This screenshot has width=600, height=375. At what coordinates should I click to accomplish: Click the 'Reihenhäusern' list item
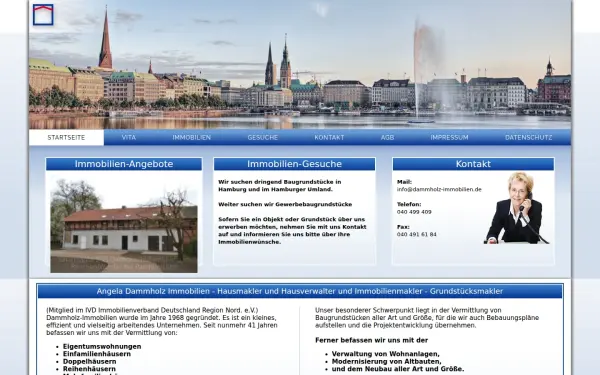point(89,369)
